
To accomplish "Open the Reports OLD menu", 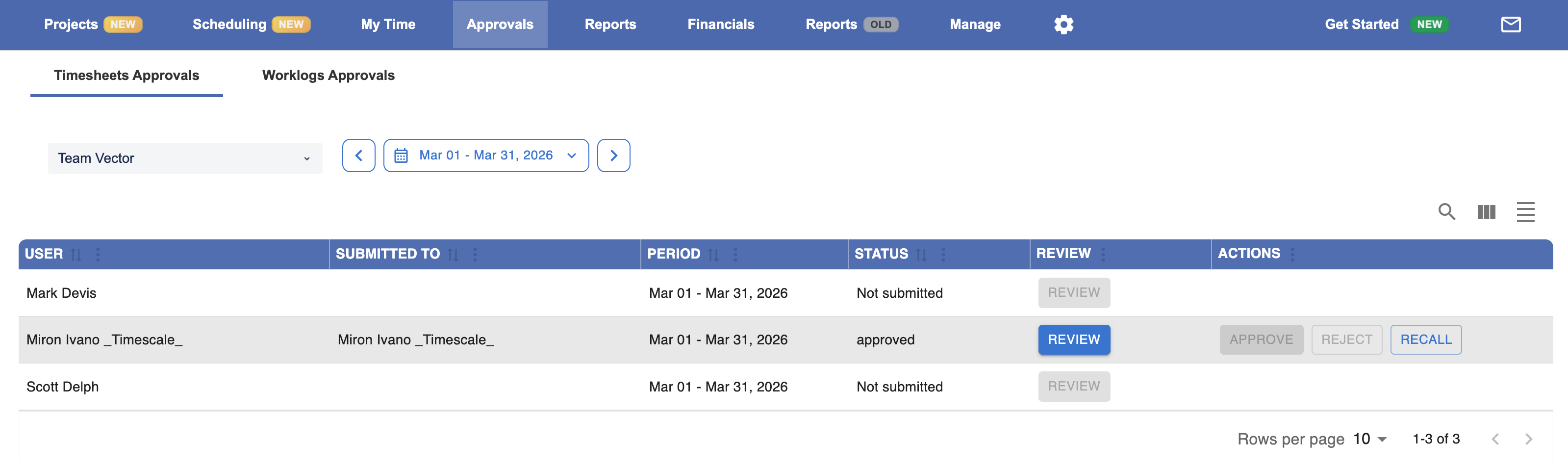I will (852, 25).
